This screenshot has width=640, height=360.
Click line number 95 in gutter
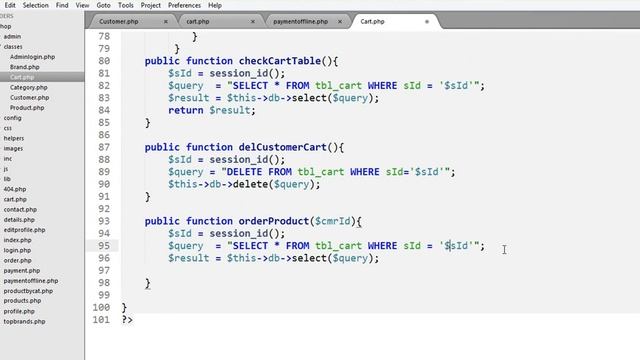pyautogui.click(x=104, y=246)
